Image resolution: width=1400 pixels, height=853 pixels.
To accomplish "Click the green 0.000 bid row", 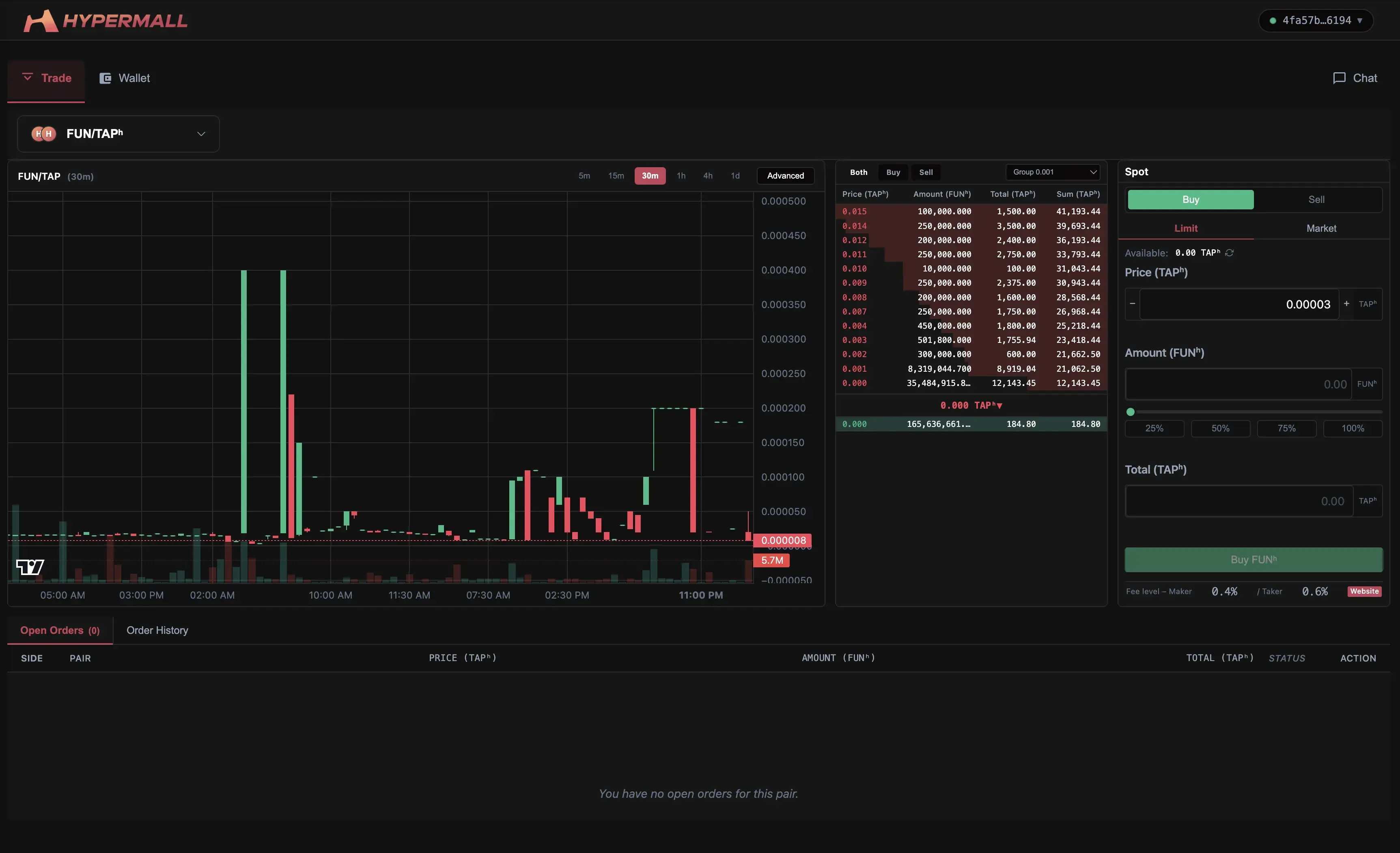I will (970, 424).
